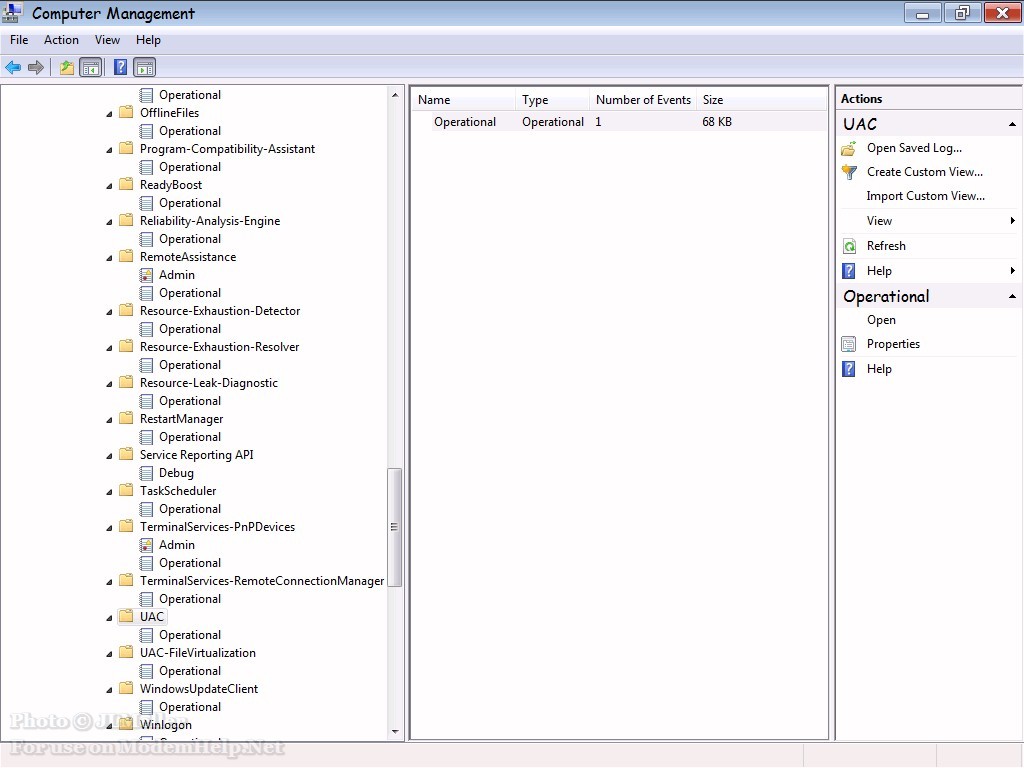
Task: Sort by the Type column header
Action: tap(552, 100)
